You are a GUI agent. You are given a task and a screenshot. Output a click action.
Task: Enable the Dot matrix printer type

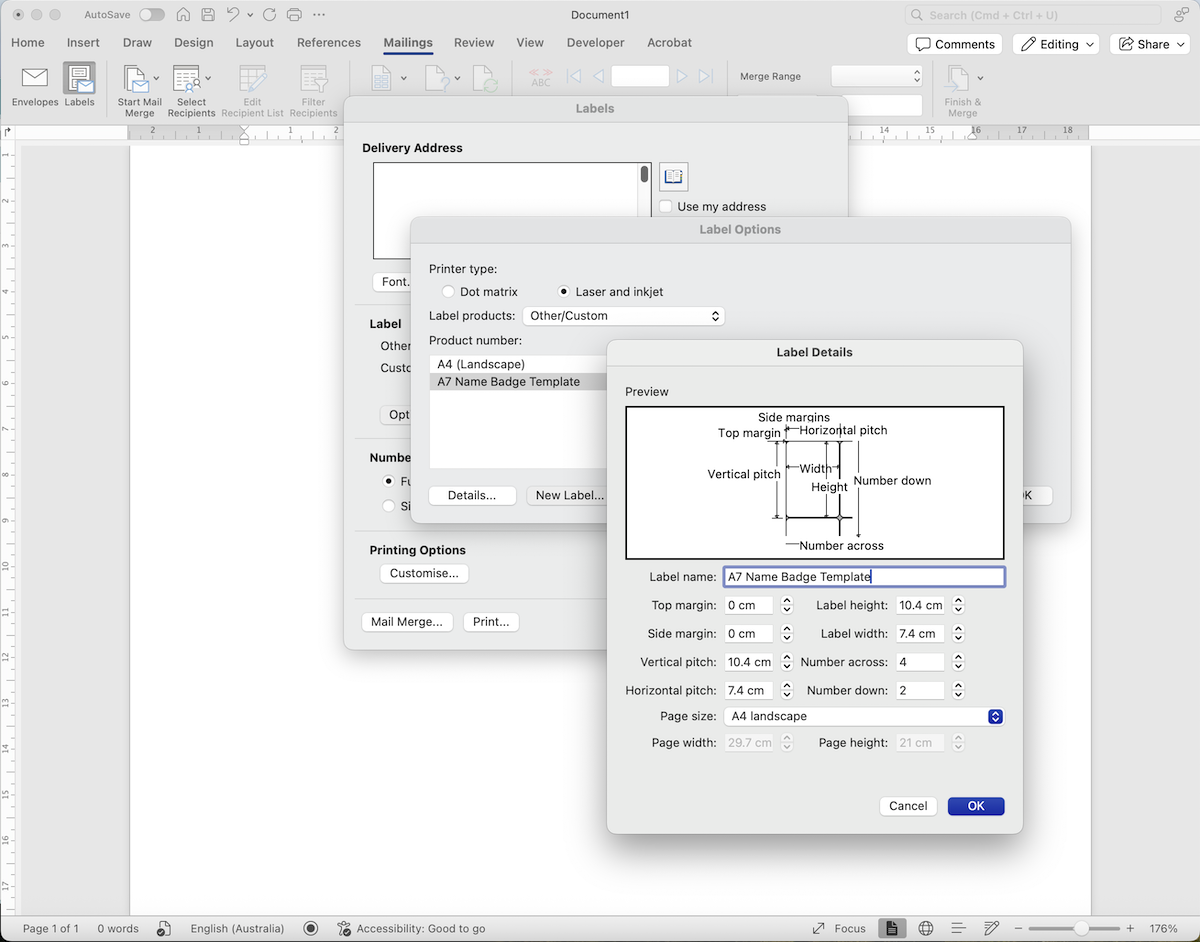tap(448, 291)
